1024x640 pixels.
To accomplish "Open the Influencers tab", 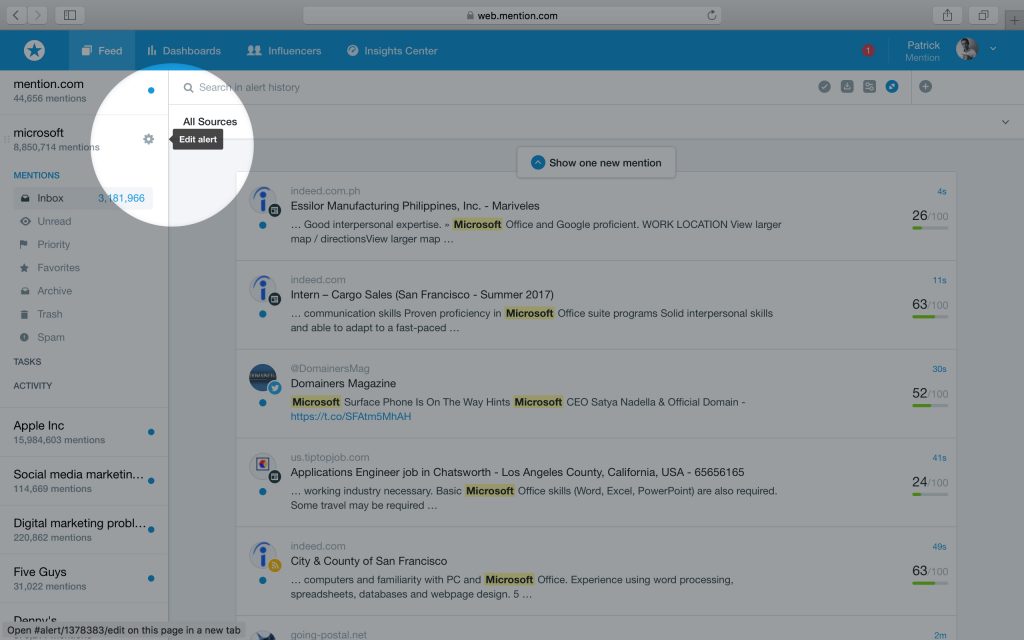I will (284, 50).
